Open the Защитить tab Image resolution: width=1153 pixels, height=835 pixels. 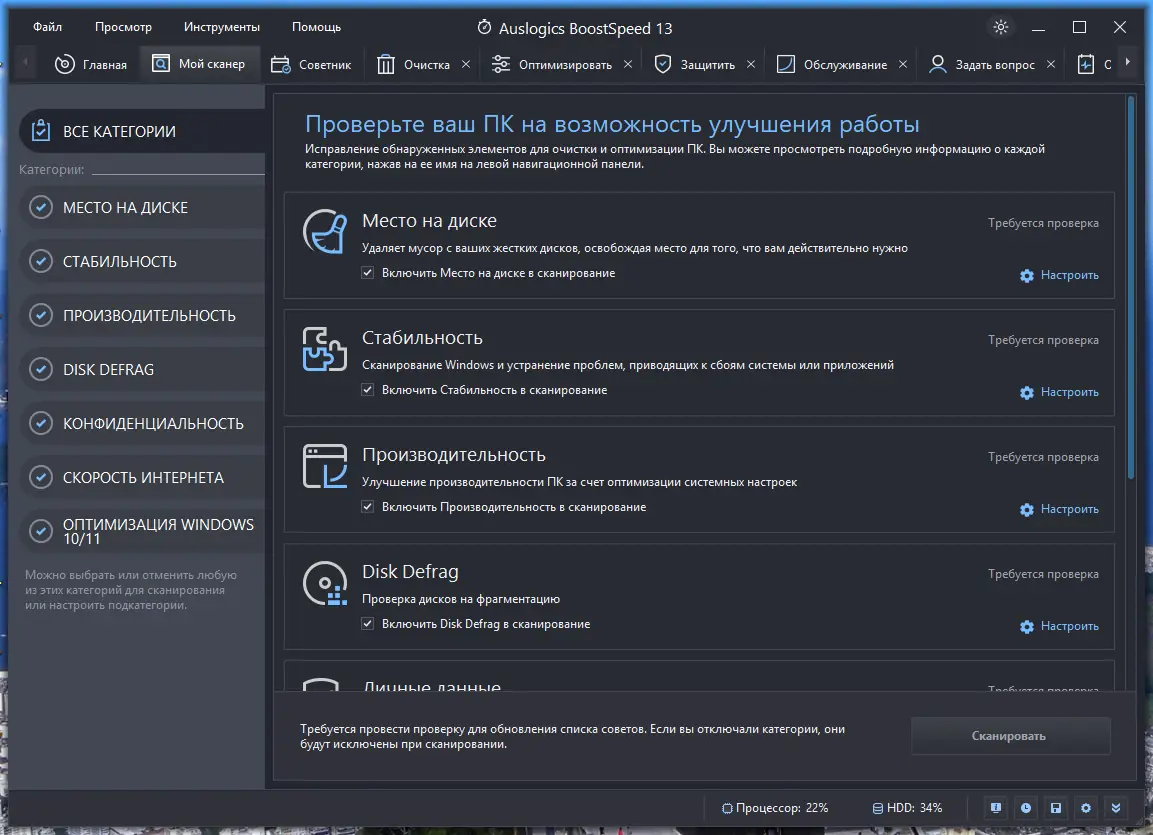click(695, 65)
